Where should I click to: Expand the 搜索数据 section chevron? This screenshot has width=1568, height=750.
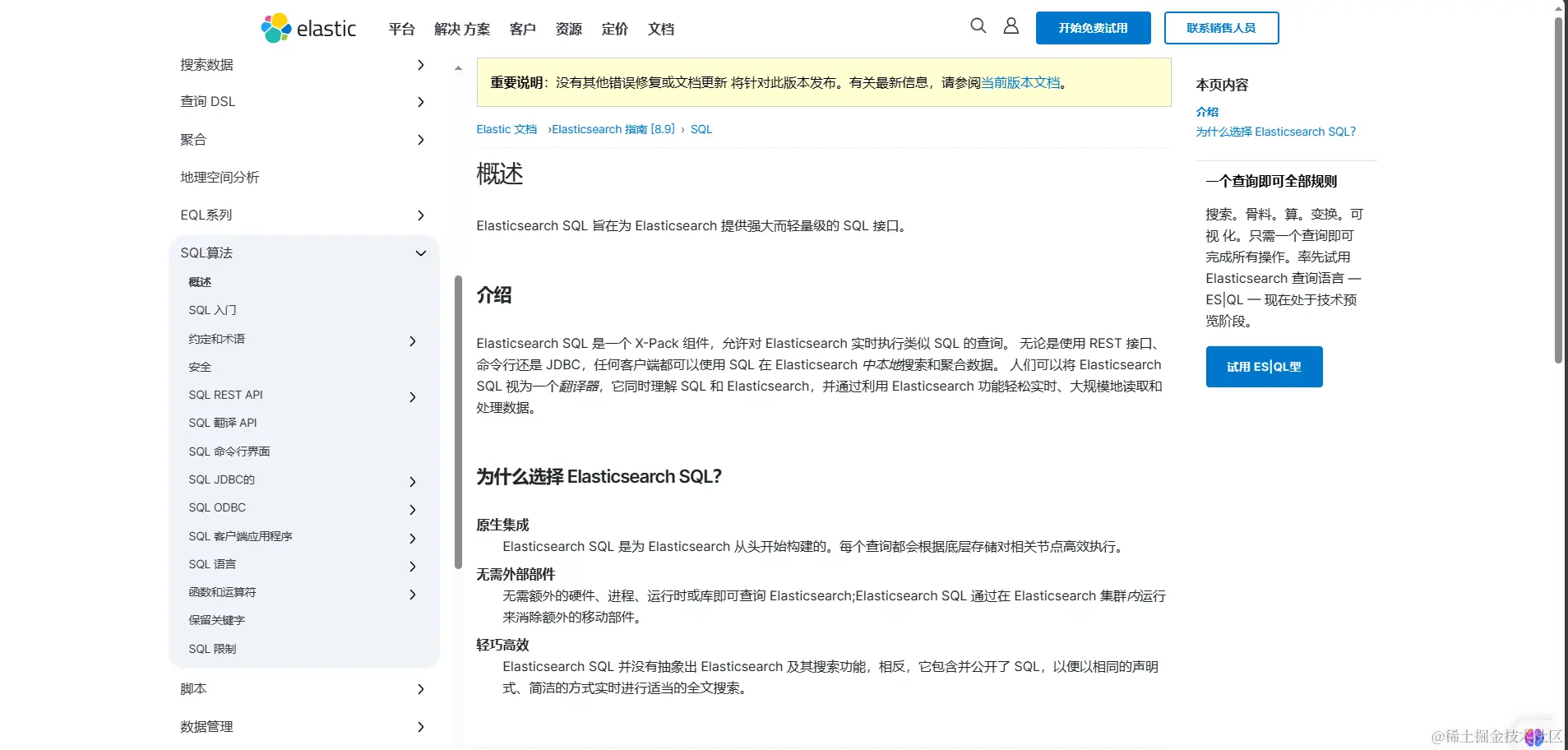[420, 65]
